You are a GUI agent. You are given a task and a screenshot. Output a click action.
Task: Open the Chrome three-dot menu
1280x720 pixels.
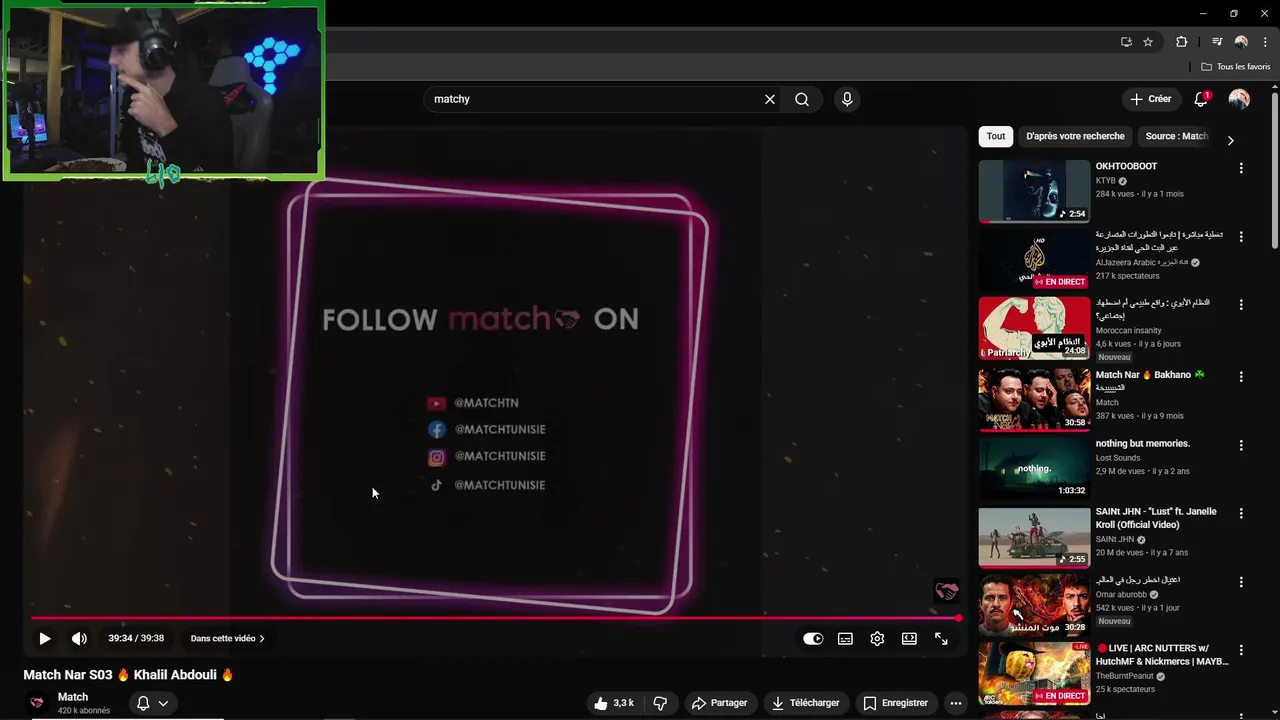pos(1265,42)
